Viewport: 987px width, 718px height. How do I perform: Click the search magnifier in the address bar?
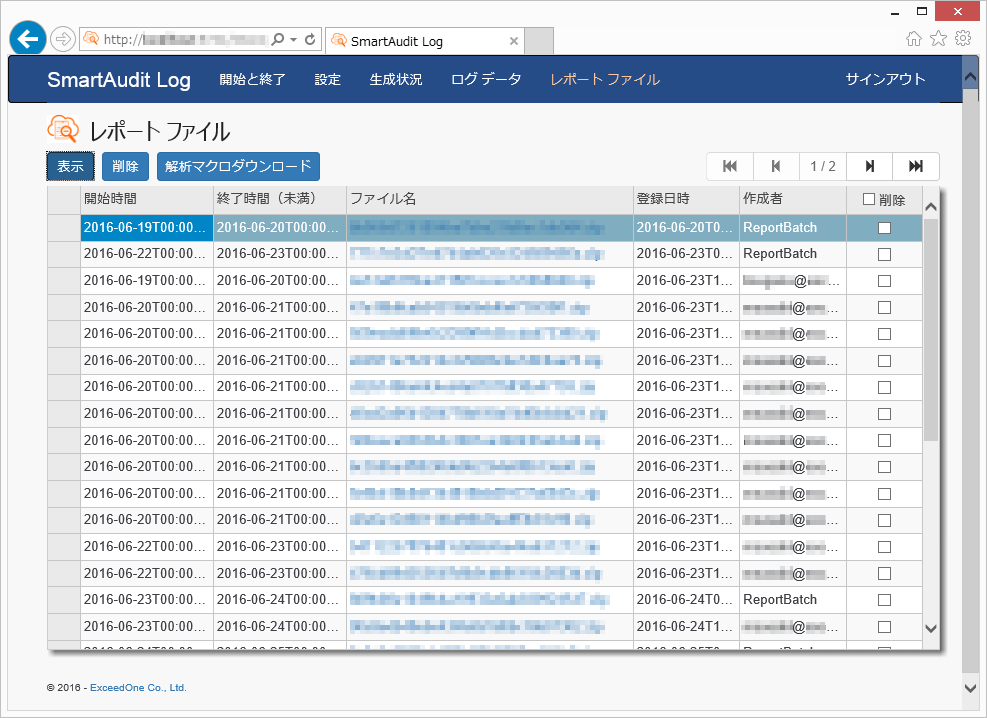coord(277,40)
